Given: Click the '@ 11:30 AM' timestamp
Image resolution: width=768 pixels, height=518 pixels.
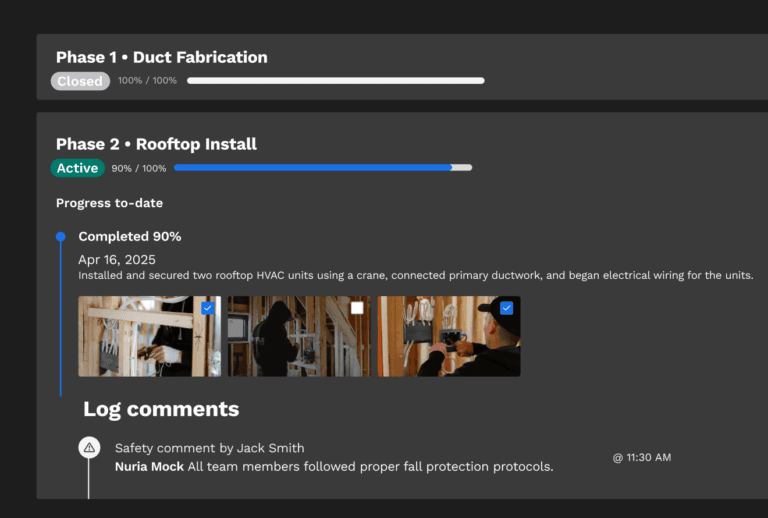Looking at the screenshot, I should click(x=642, y=457).
